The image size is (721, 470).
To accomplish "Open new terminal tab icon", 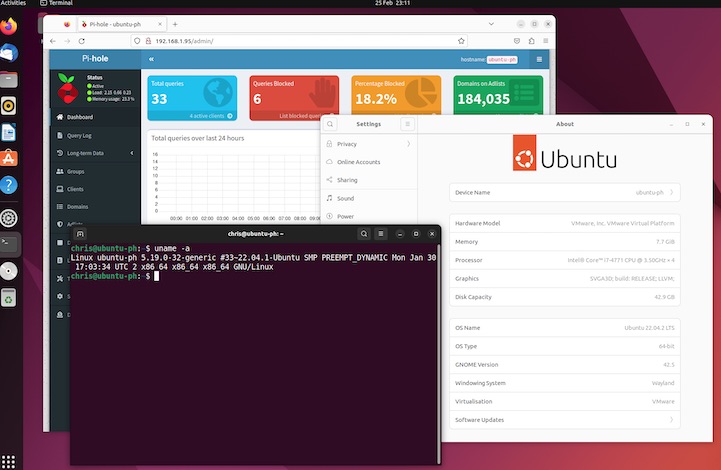I will pyautogui.click(x=81, y=233).
